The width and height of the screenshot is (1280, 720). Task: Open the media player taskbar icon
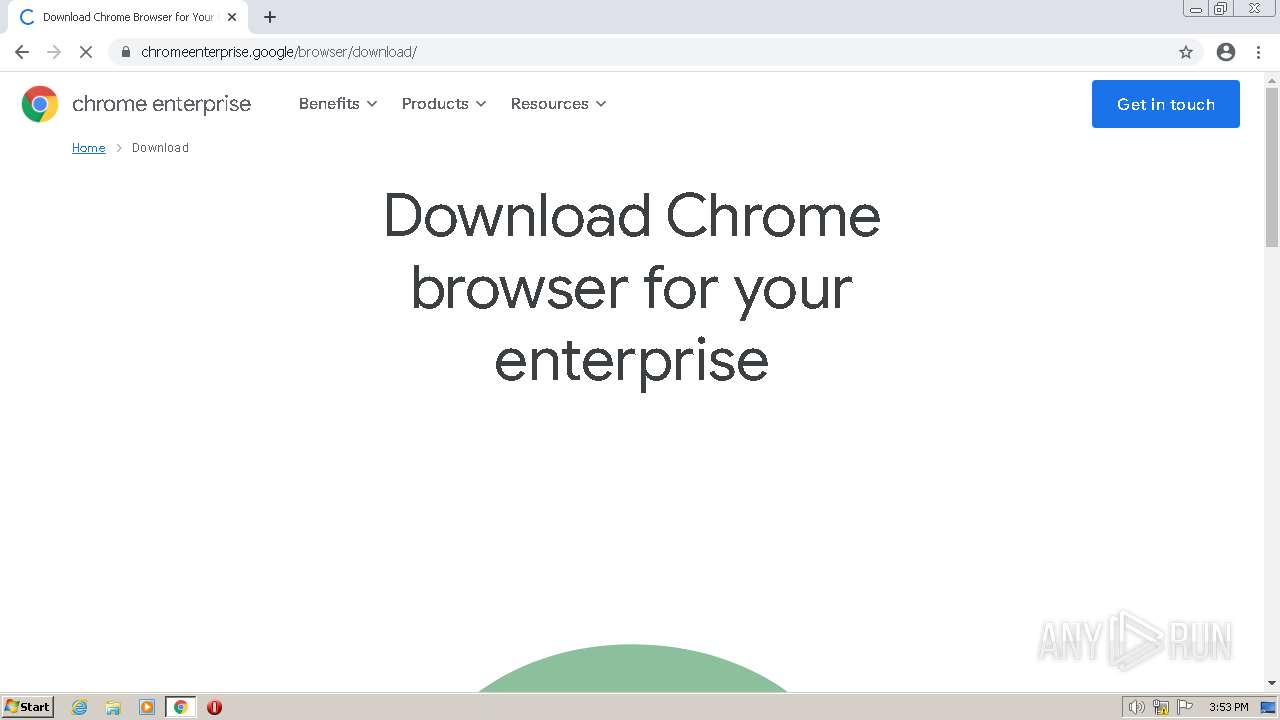(147, 707)
